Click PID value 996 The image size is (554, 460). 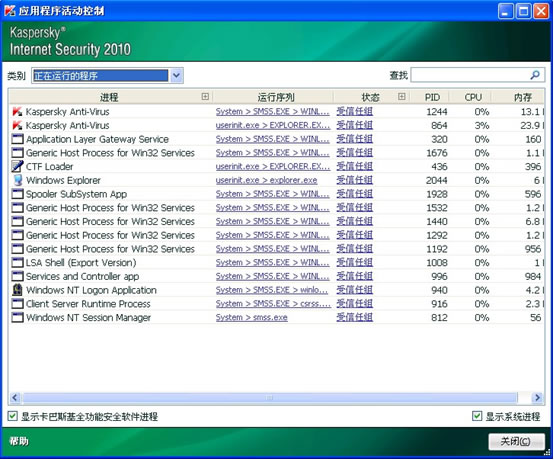click(439, 276)
